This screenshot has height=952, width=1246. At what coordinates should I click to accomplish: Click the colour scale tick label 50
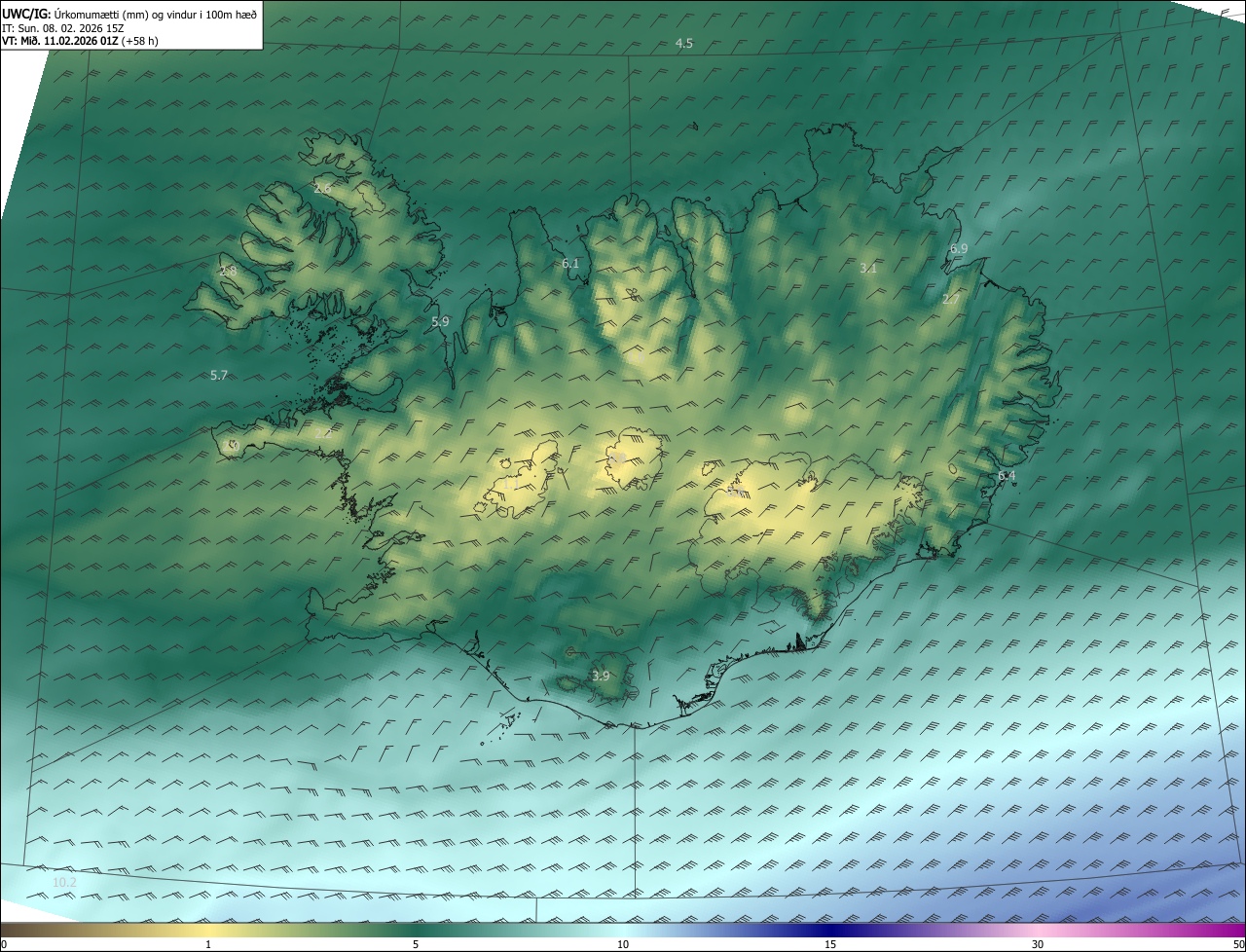(x=1238, y=944)
